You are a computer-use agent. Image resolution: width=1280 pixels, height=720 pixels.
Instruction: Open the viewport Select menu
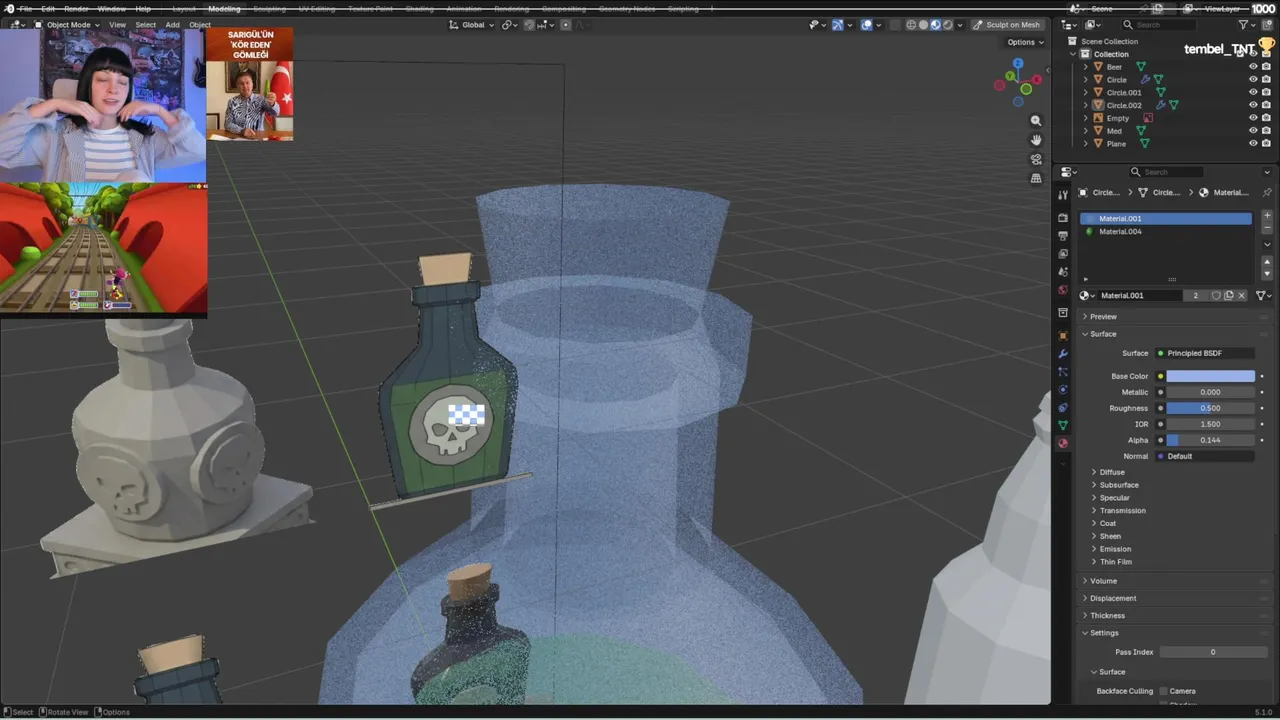[x=146, y=25]
